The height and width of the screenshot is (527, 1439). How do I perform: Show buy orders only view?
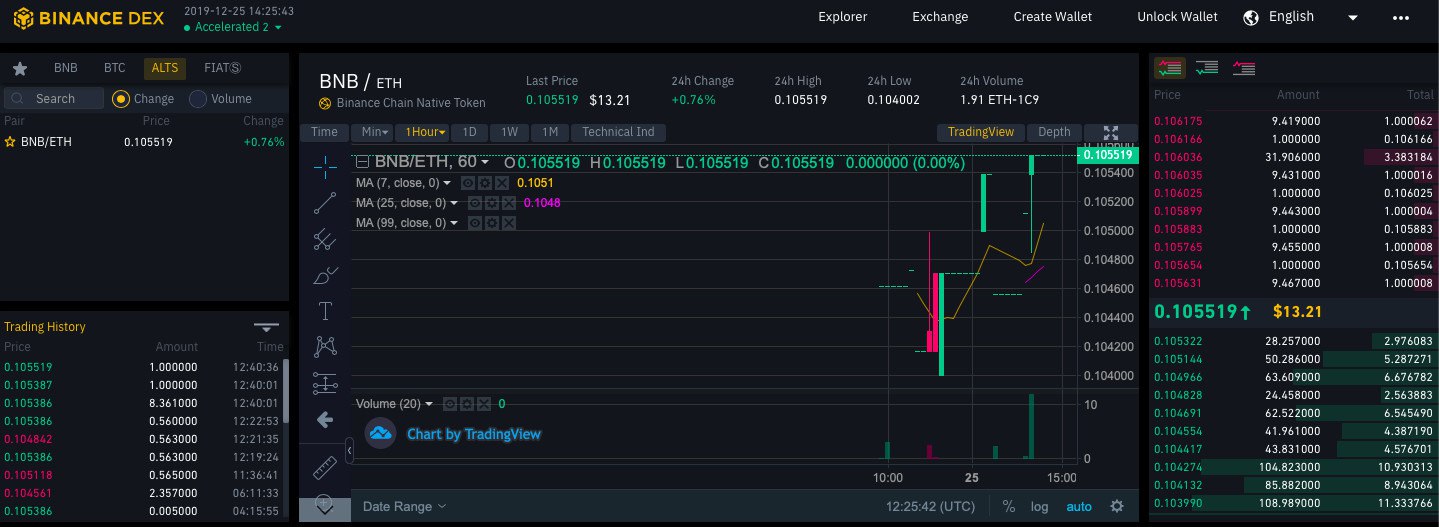1207,68
